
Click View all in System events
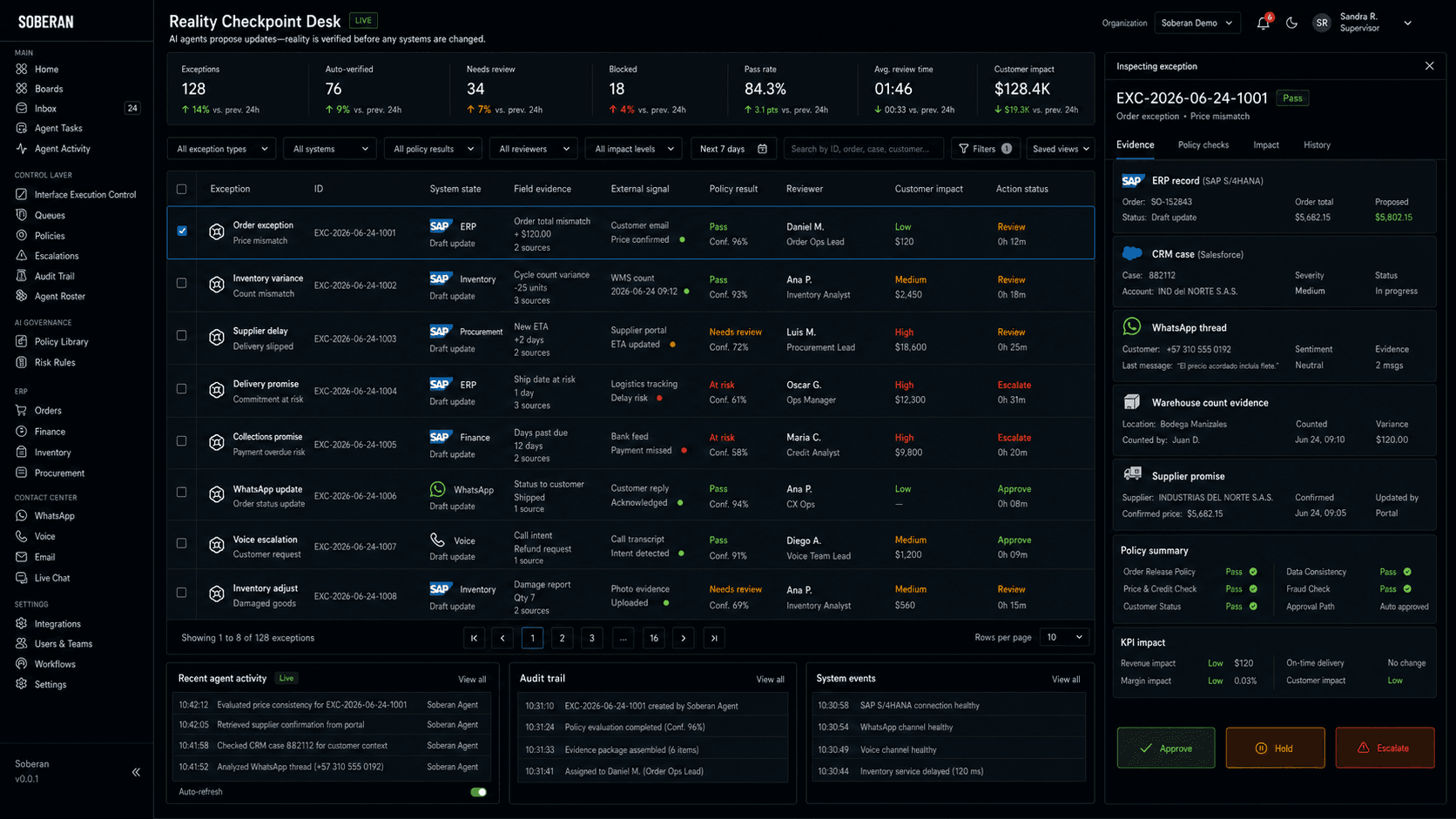pos(1066,679)
